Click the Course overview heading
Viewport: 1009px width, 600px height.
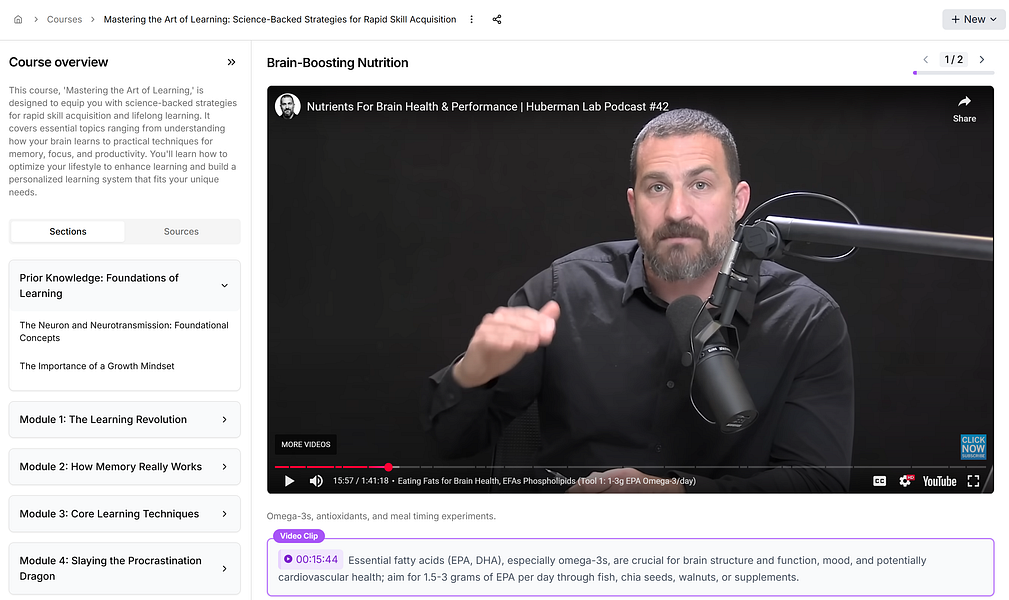tap(59, 62)
